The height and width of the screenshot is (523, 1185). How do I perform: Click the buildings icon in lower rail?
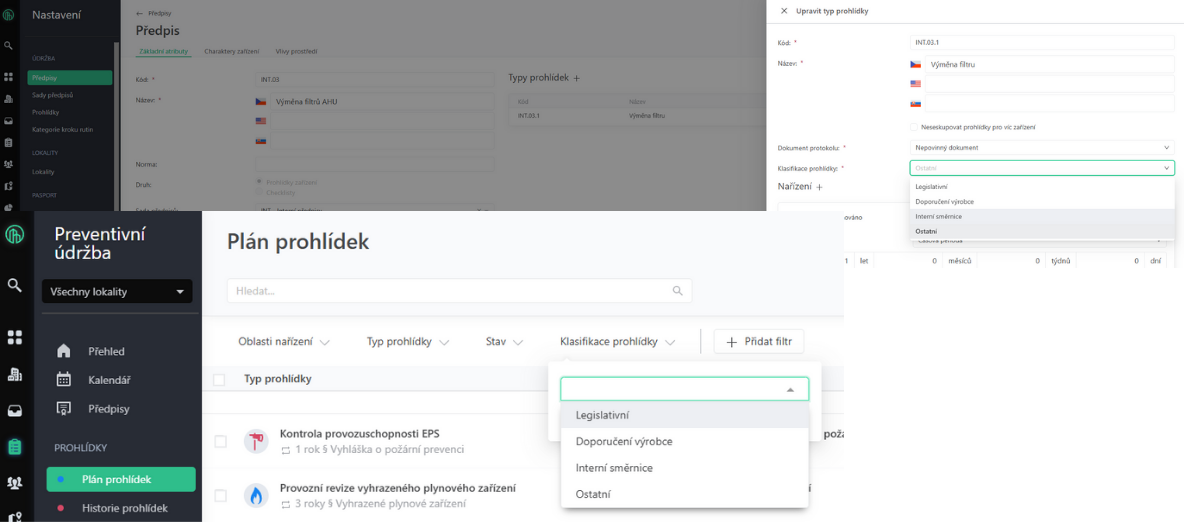coord(14,374)
